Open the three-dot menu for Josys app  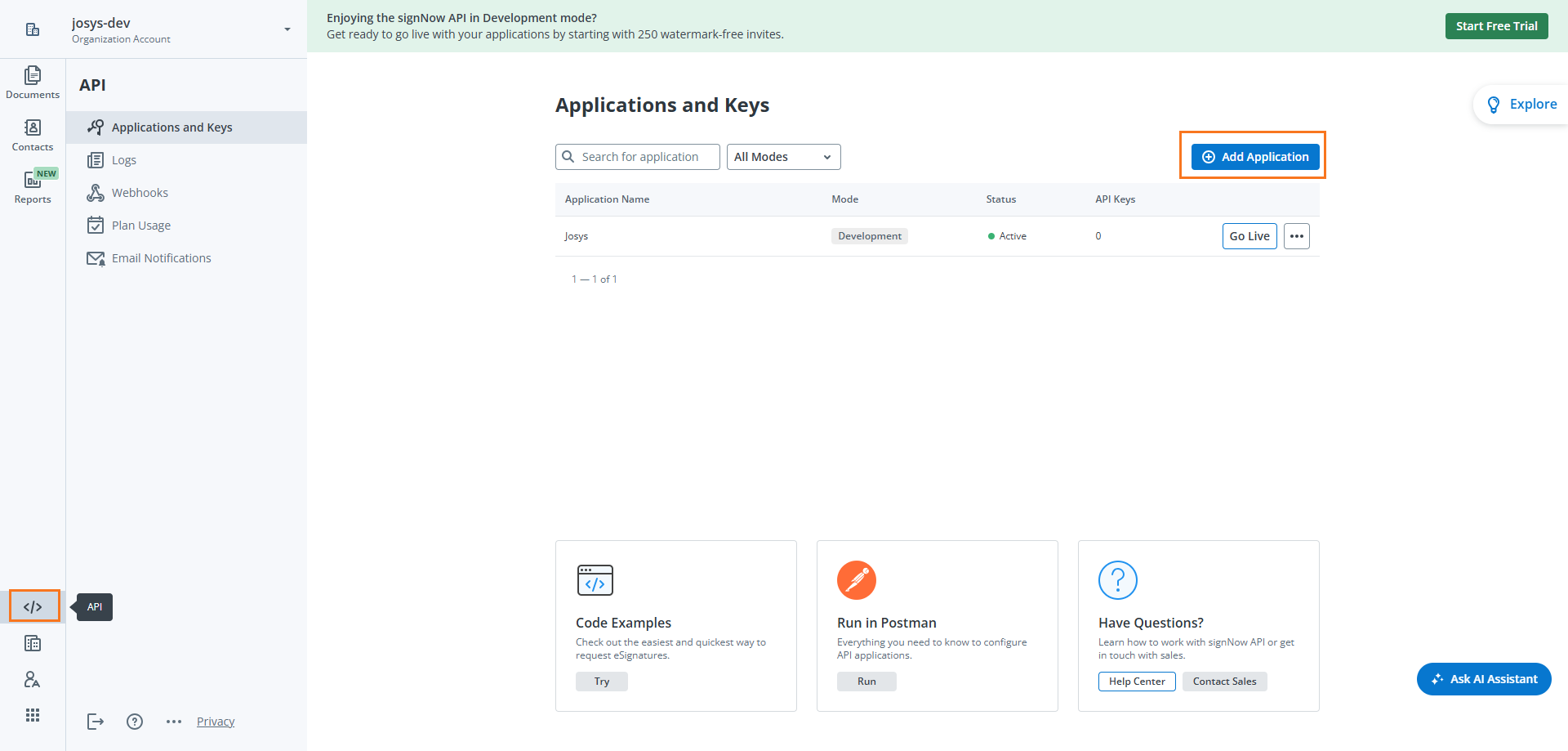tap(1296, 236)
